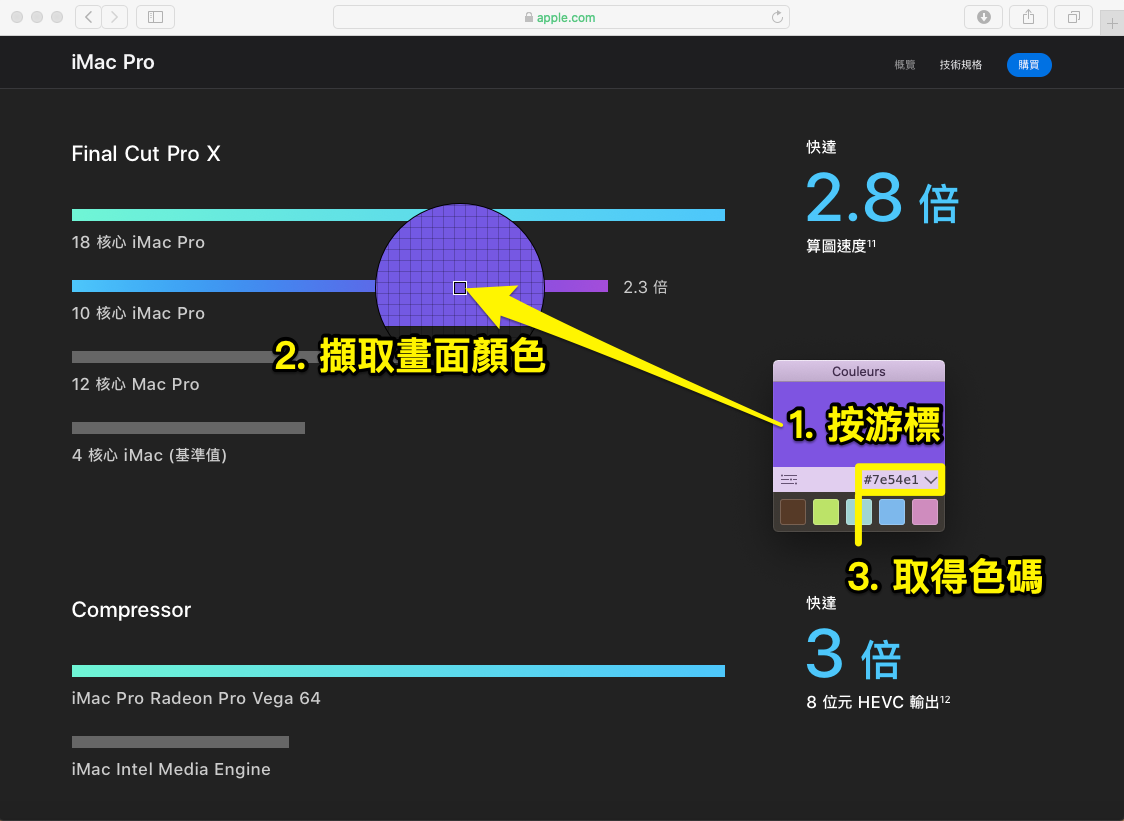Open the 概覽 nav link
Image resolution: width=1124 pixels, height=821 pixels.
pos(905,65)
